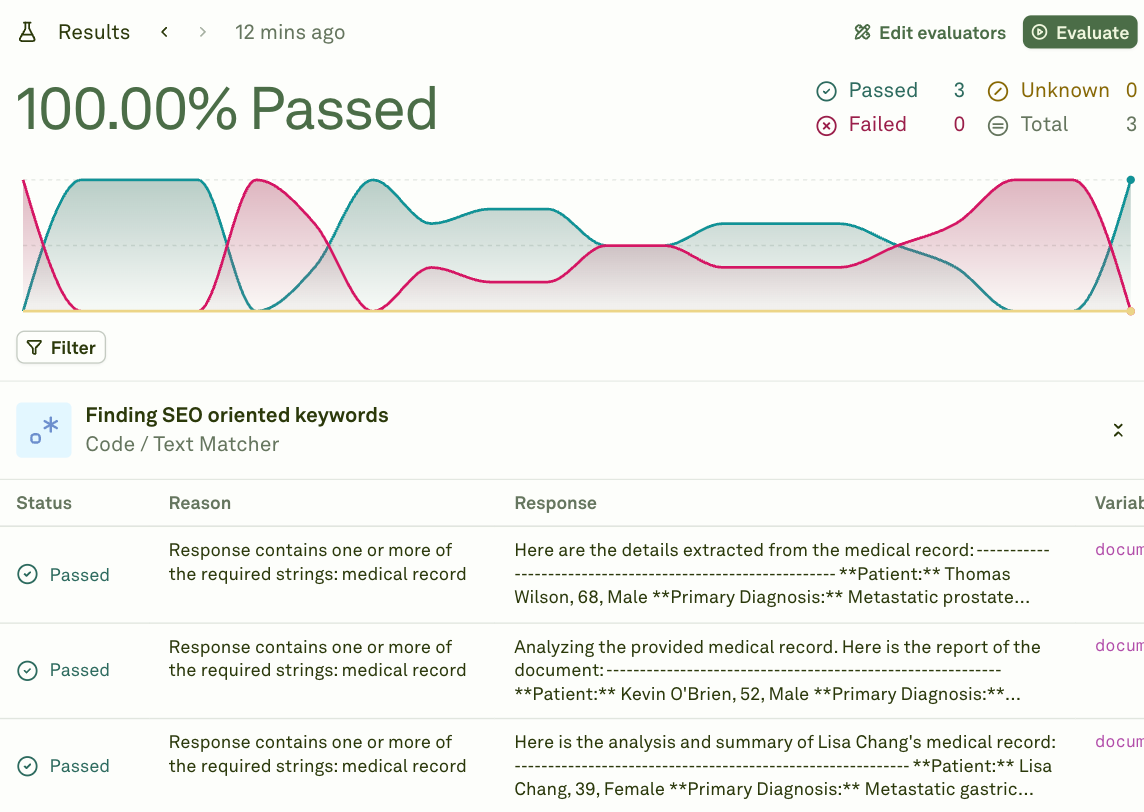Click the scissors icon next to Edit evaluators
The width and height of the screenshot is (1144, 812).
pyautogui.click(x=861, y=32)
